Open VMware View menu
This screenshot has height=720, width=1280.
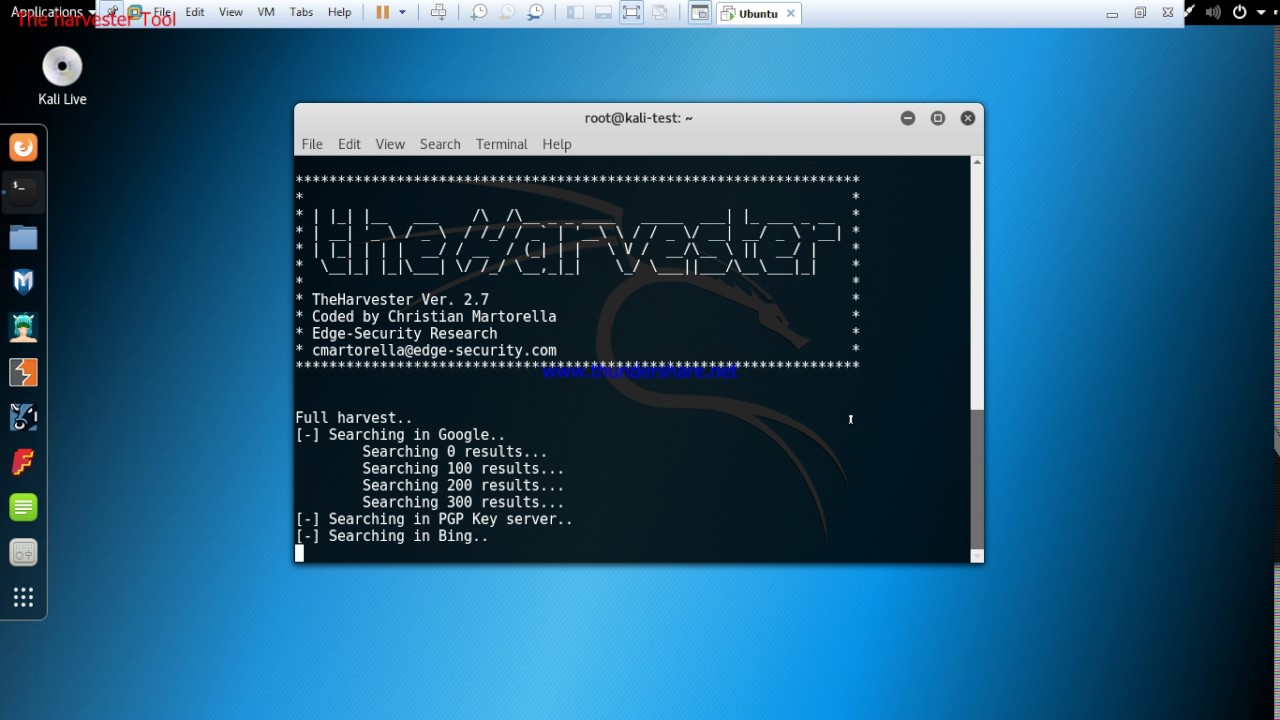(231, 12)
